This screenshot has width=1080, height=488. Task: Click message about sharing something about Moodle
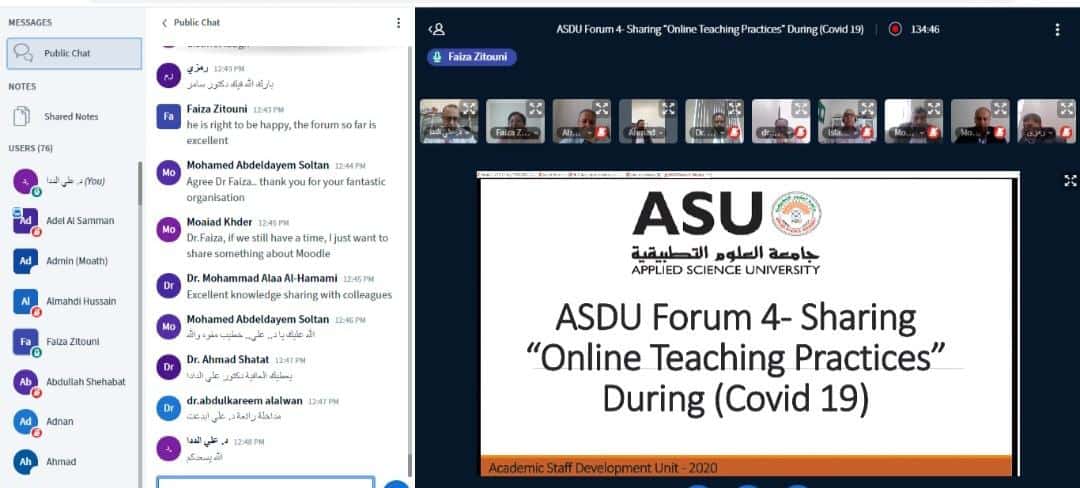[287, 246]
